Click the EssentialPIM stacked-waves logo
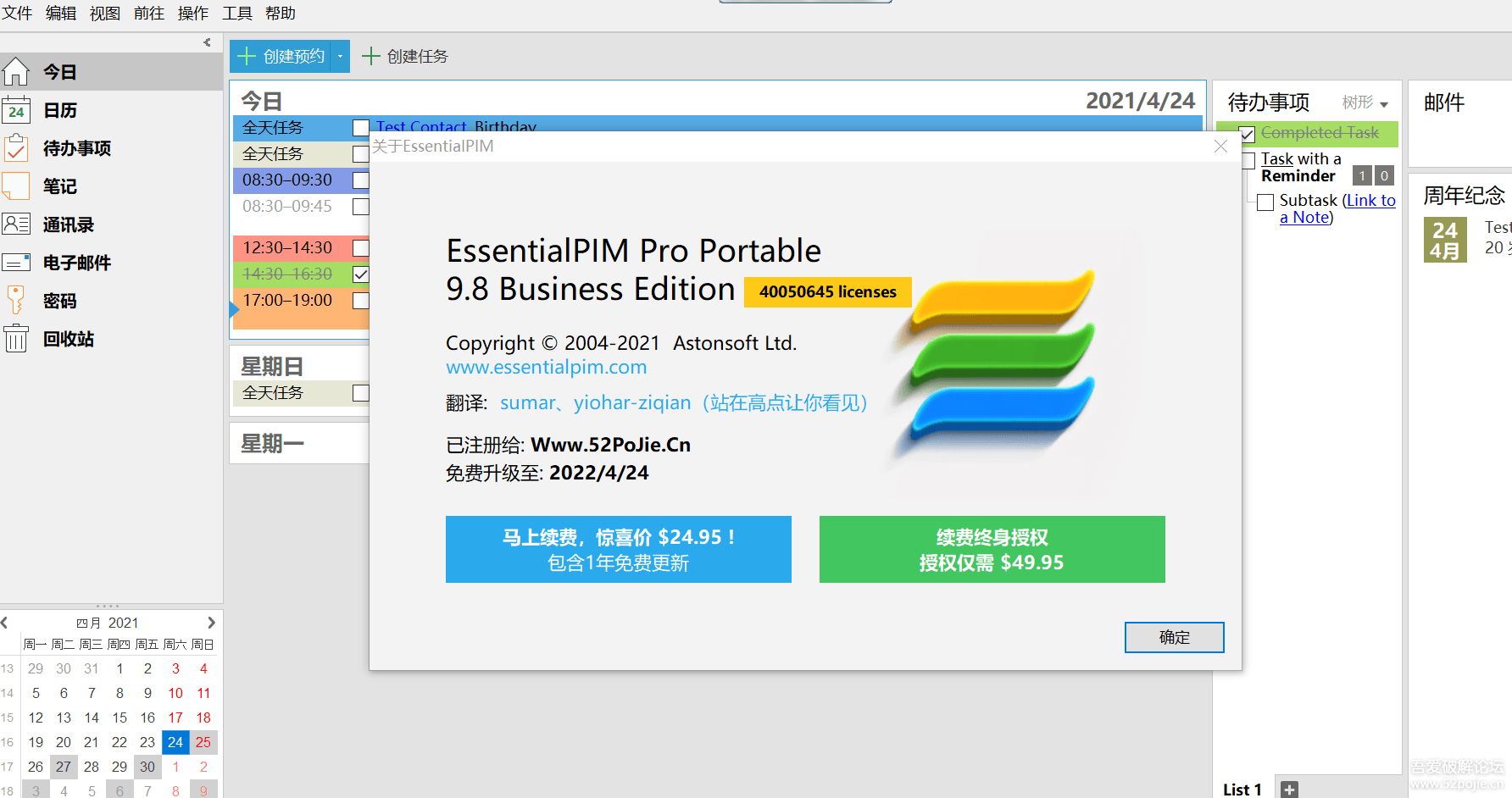 (x=1002, y=356)
